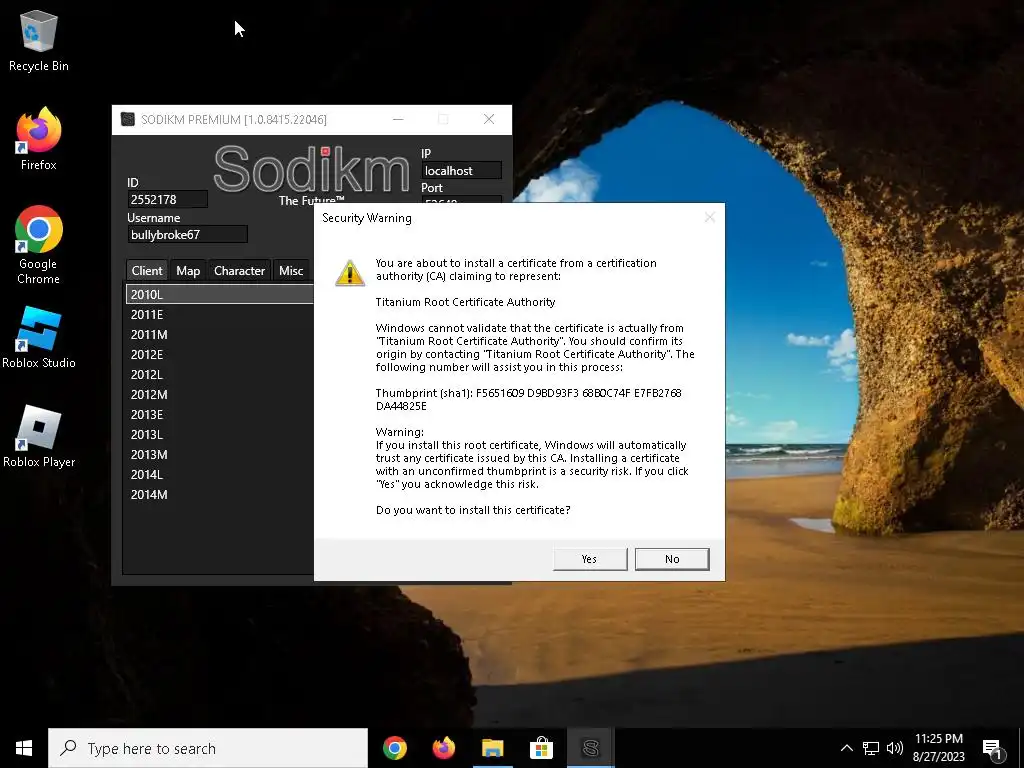Click the Username input field
This screenshot has width=1024, height=768.
point(187,234)
